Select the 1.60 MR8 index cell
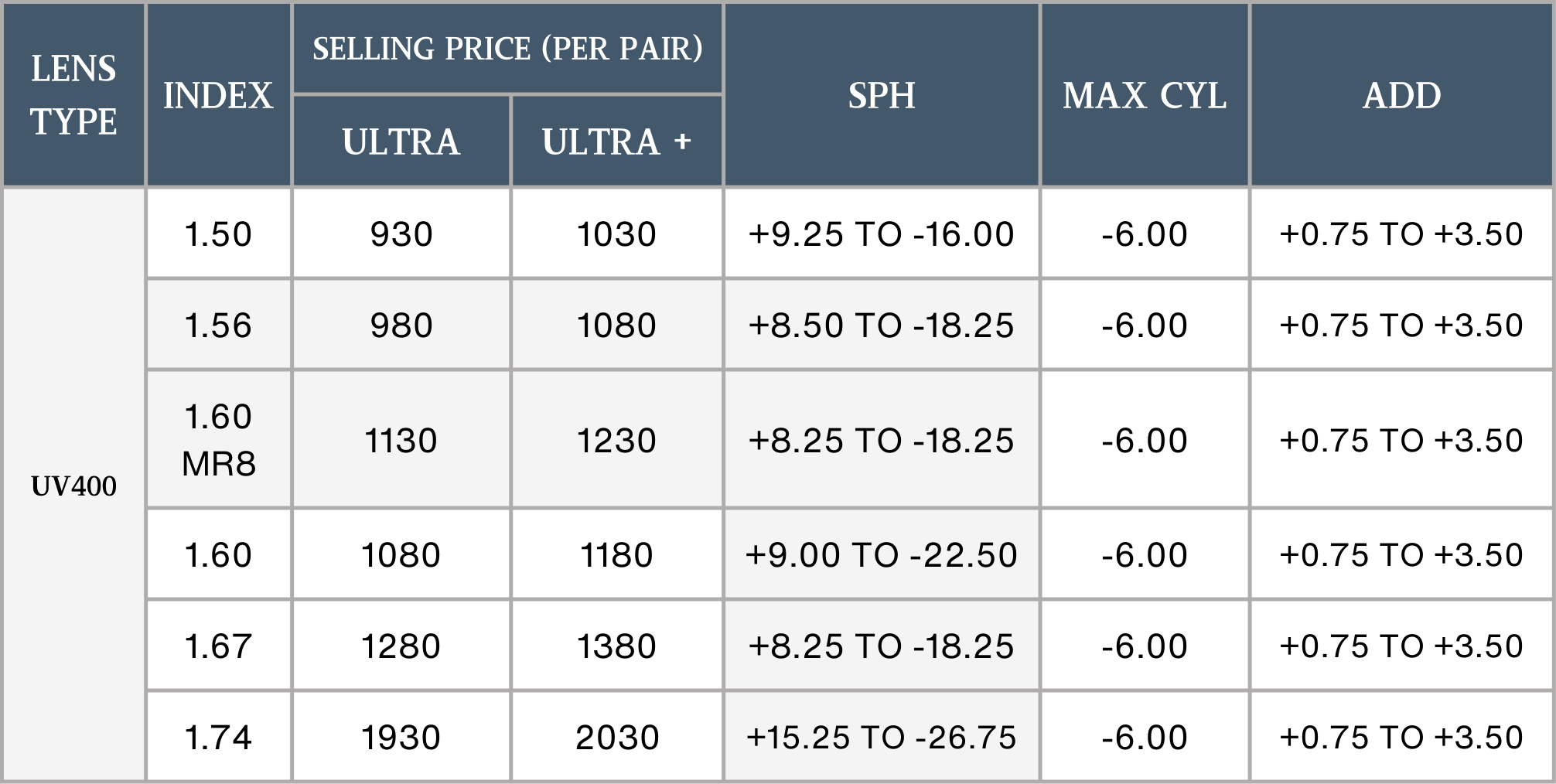 tap(218, 440)
